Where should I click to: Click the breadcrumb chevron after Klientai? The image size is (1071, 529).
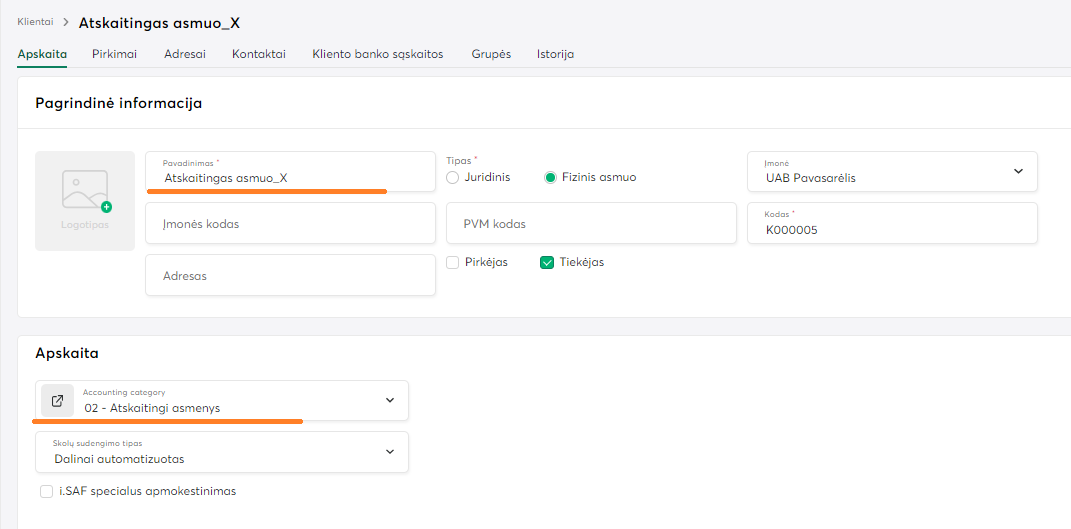click(66, 22)
